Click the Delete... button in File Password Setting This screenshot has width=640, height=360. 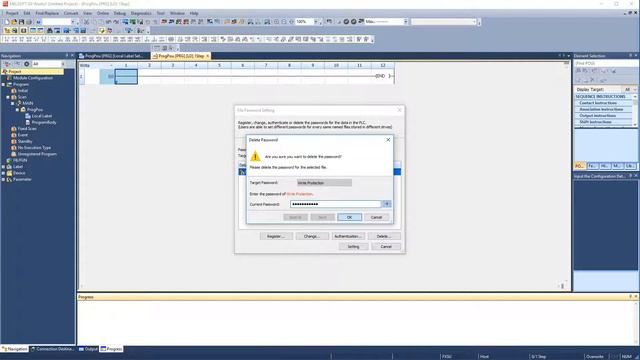[384, 236]
